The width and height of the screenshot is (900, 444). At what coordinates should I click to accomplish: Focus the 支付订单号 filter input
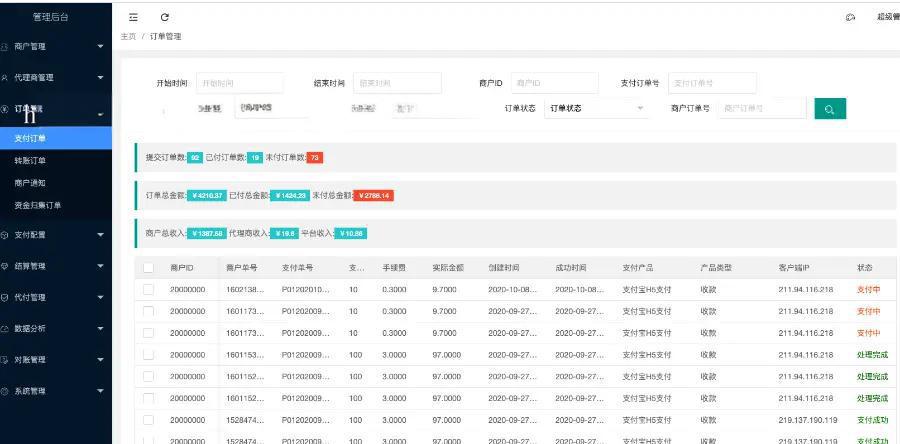[712, 83]
